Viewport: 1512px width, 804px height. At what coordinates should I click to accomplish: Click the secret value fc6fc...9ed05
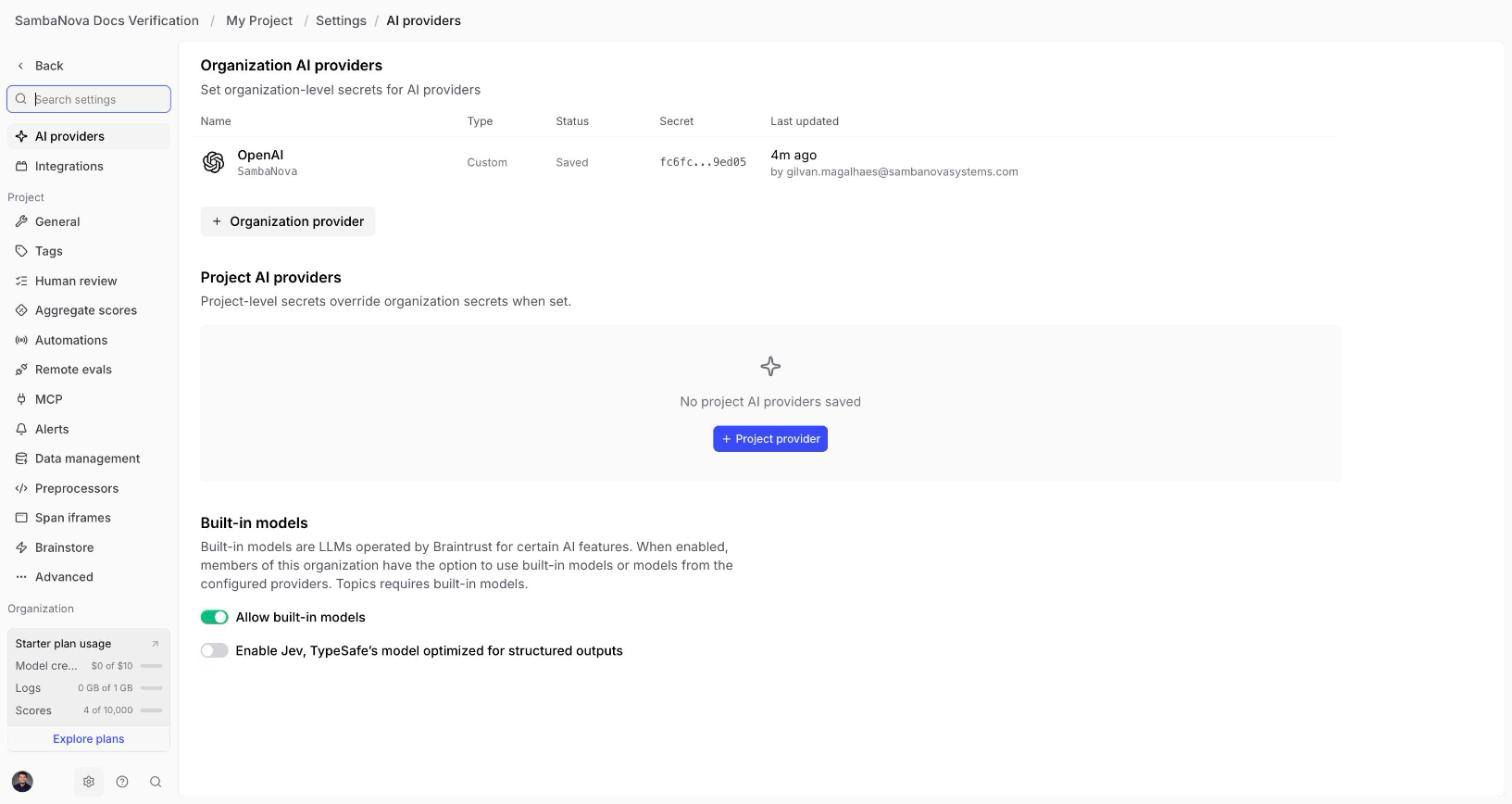pyautogui.click(x=703, y=162)
